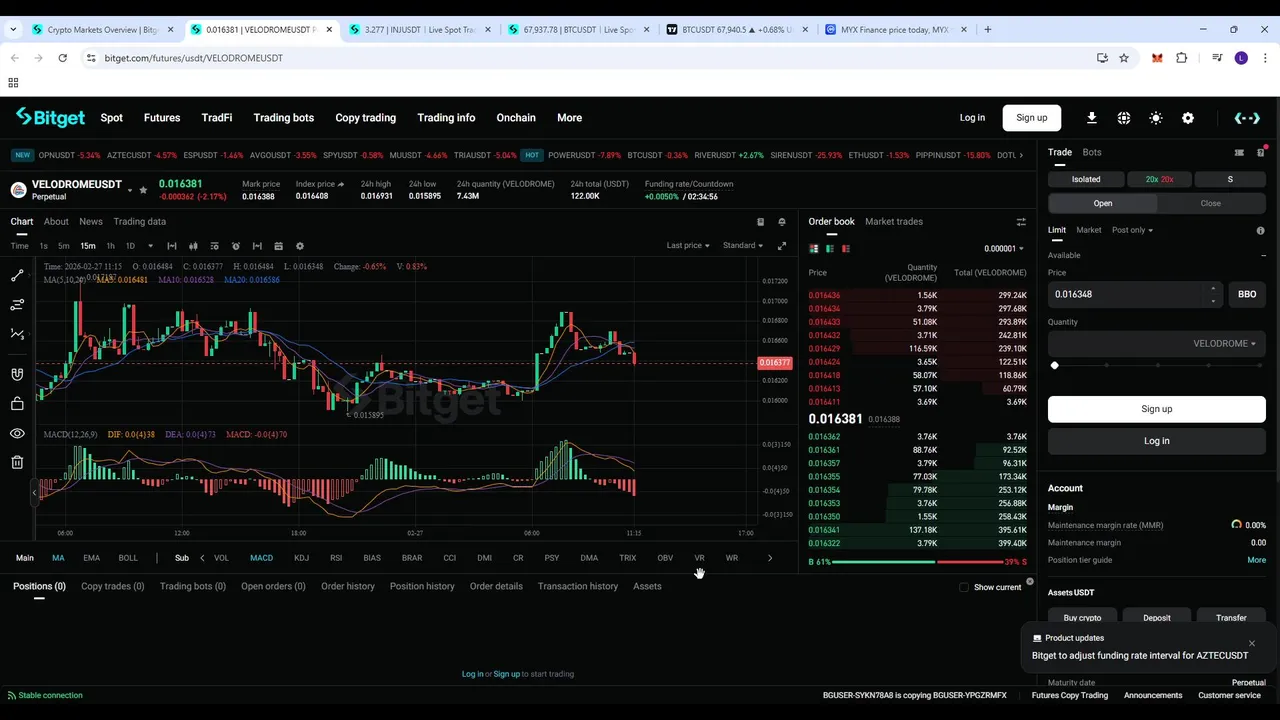This screenshot has height=720, width=1280.
Task: Select the trend line drawing tool
Action: [x=17, y=275]
